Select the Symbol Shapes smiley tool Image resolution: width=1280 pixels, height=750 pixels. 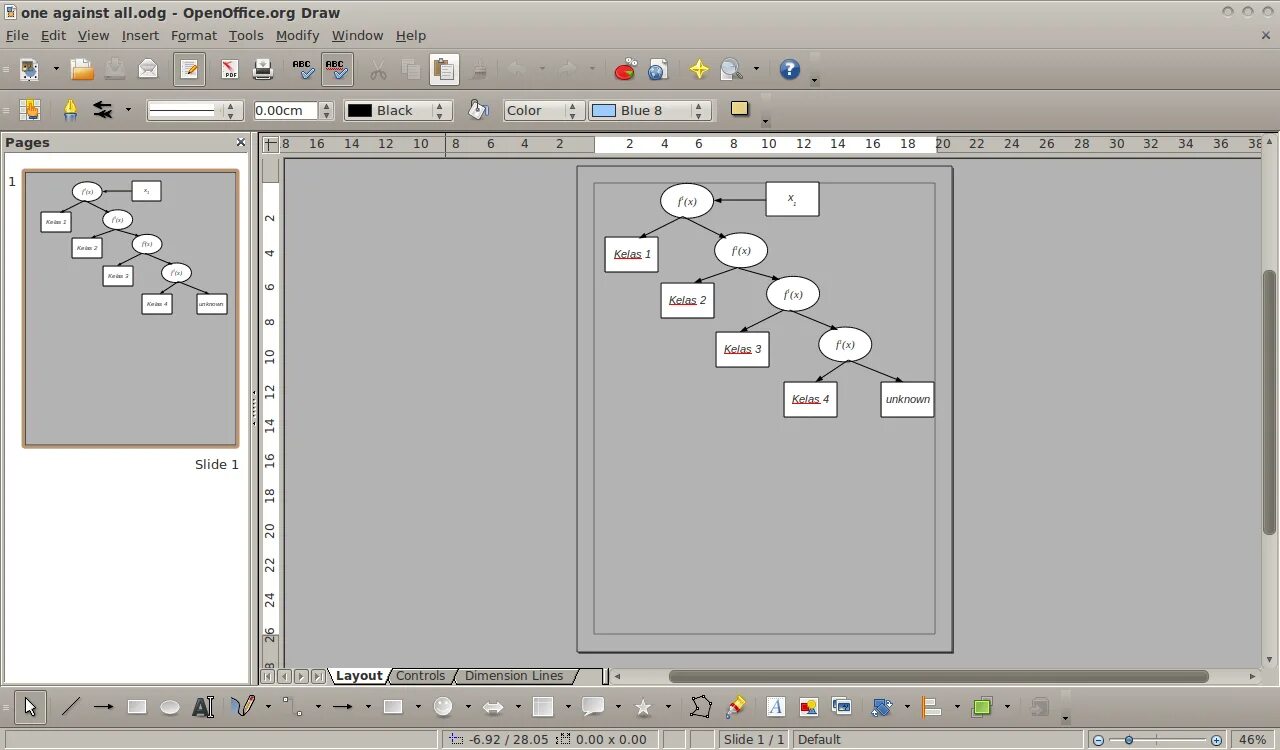click(443, 707)
